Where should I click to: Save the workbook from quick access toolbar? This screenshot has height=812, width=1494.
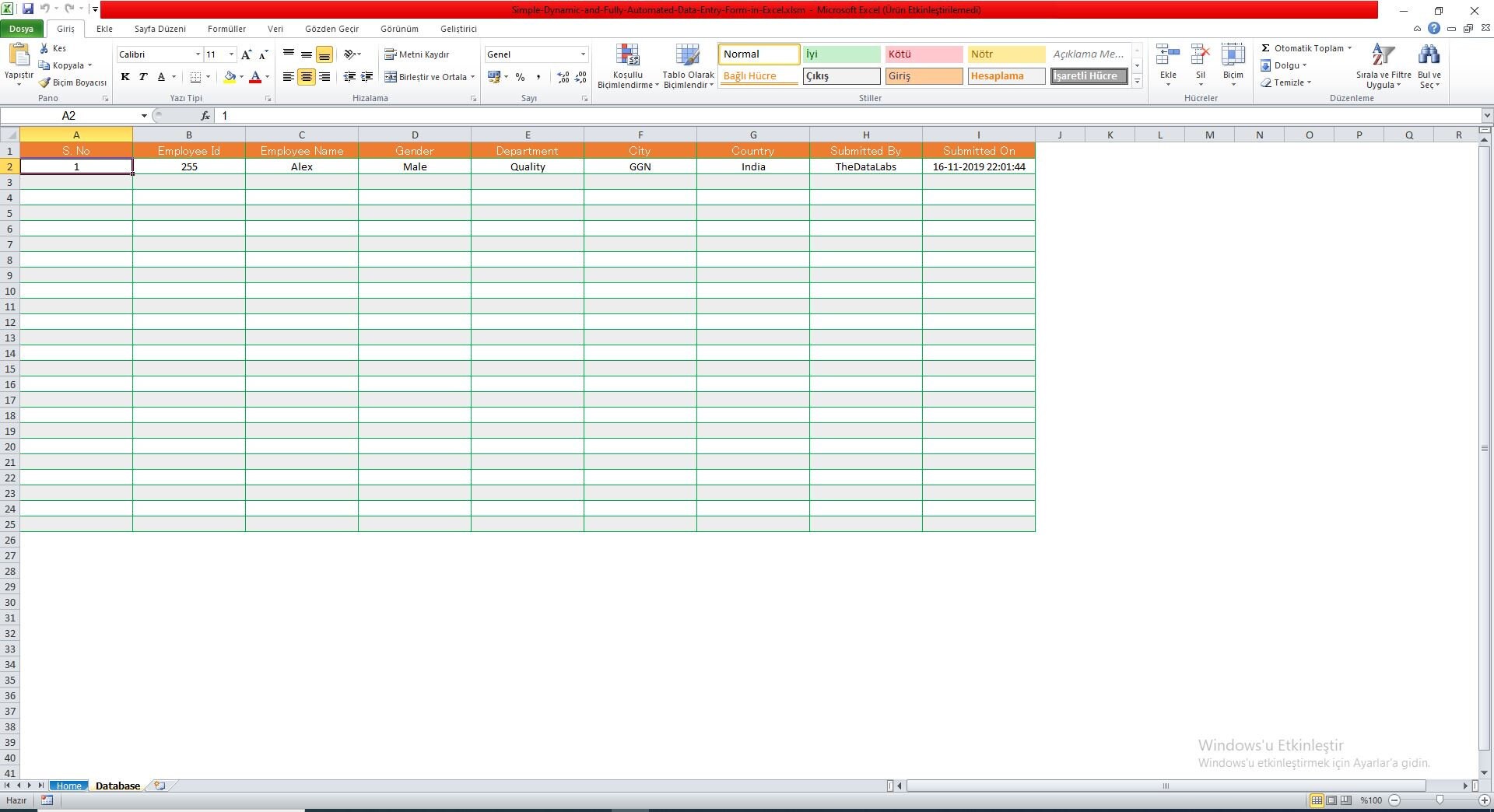tap(28, 9)
